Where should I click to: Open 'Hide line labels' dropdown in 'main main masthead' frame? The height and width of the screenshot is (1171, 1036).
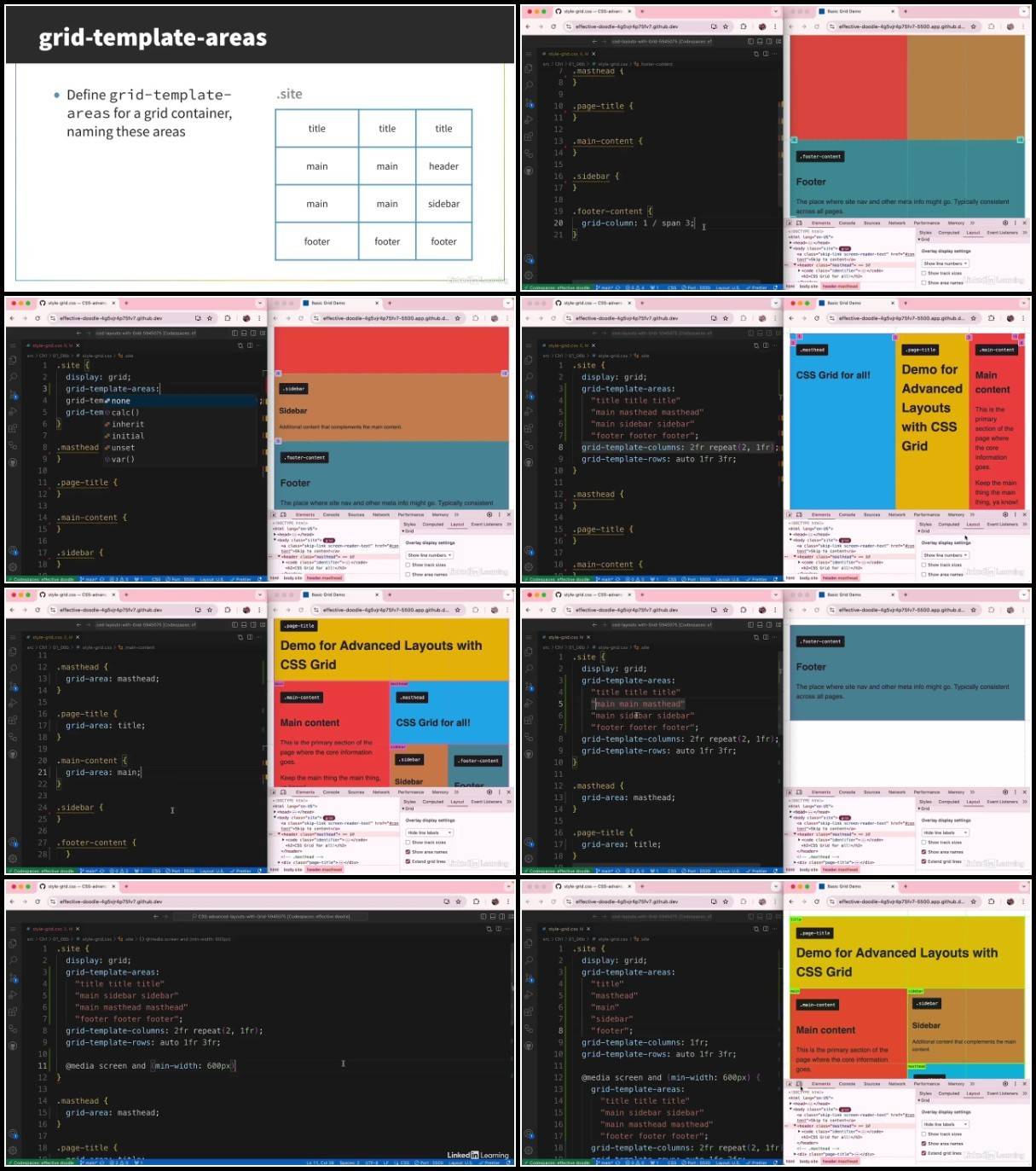click(x=945, y=833)
